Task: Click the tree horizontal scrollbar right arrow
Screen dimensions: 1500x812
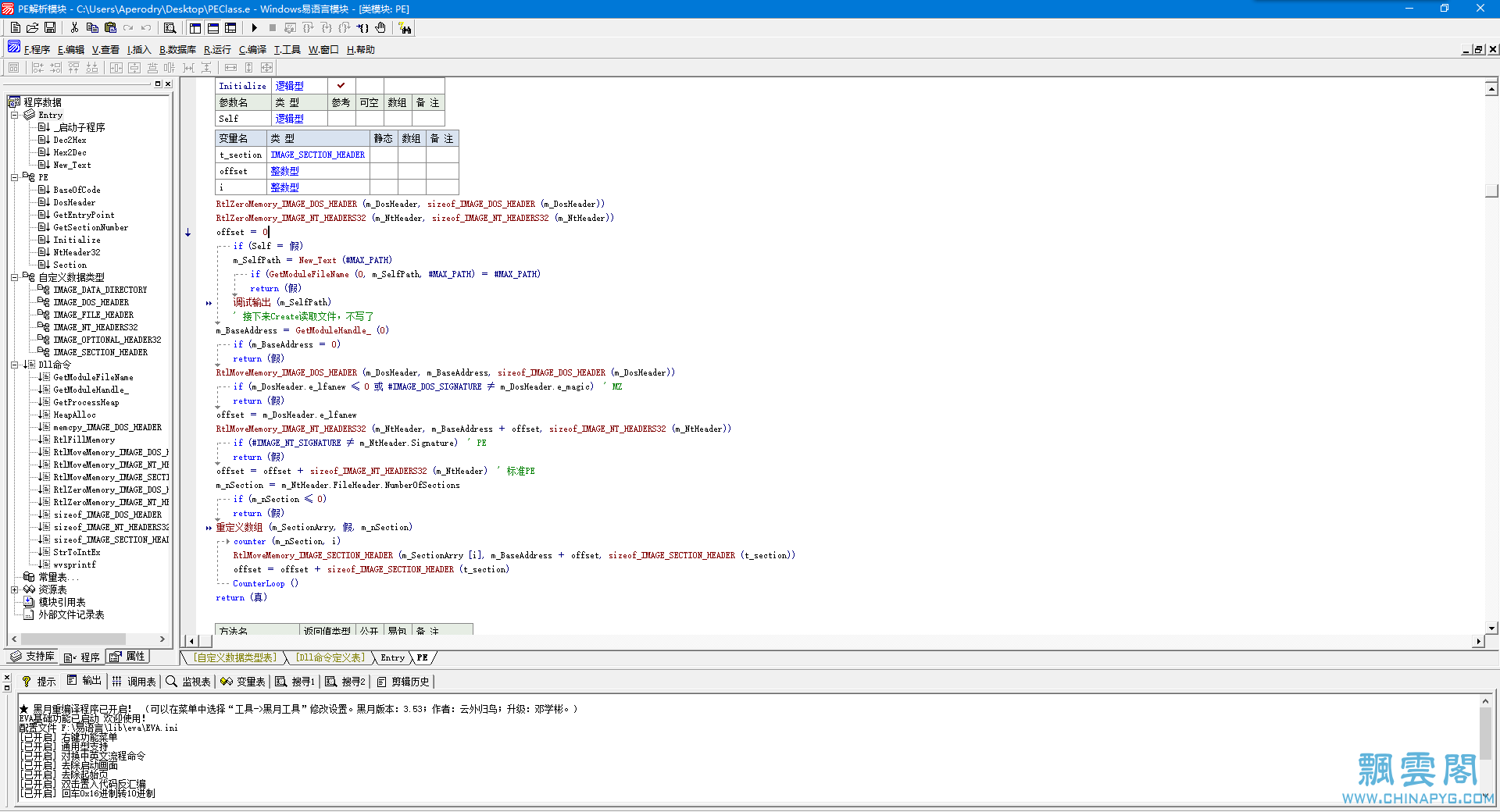Action: pos(162,639)
